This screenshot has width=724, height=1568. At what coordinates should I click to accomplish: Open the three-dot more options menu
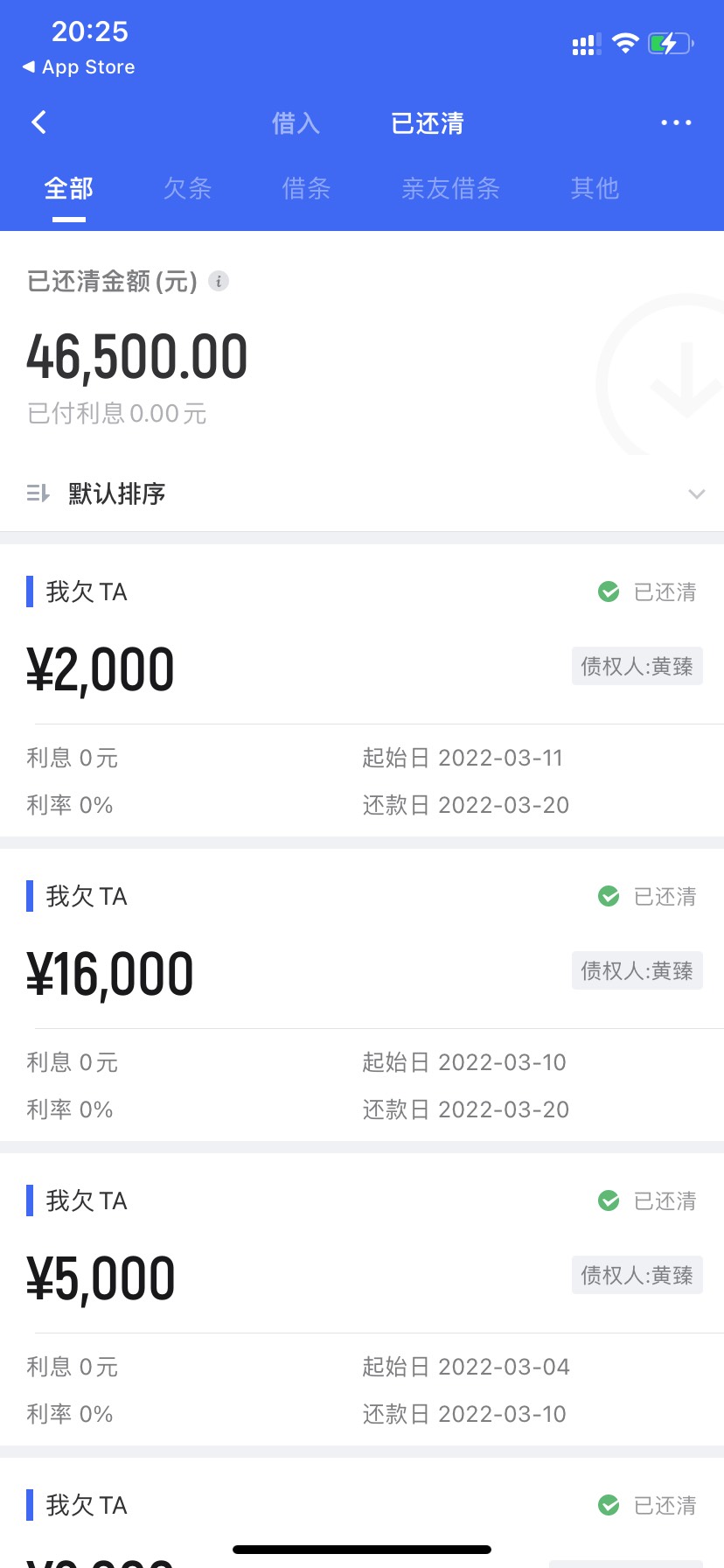point(676,122)
